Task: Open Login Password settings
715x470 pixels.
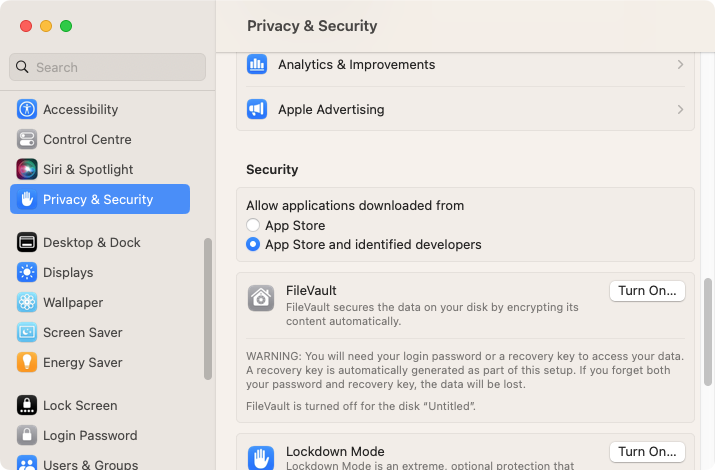Action: 100,435
